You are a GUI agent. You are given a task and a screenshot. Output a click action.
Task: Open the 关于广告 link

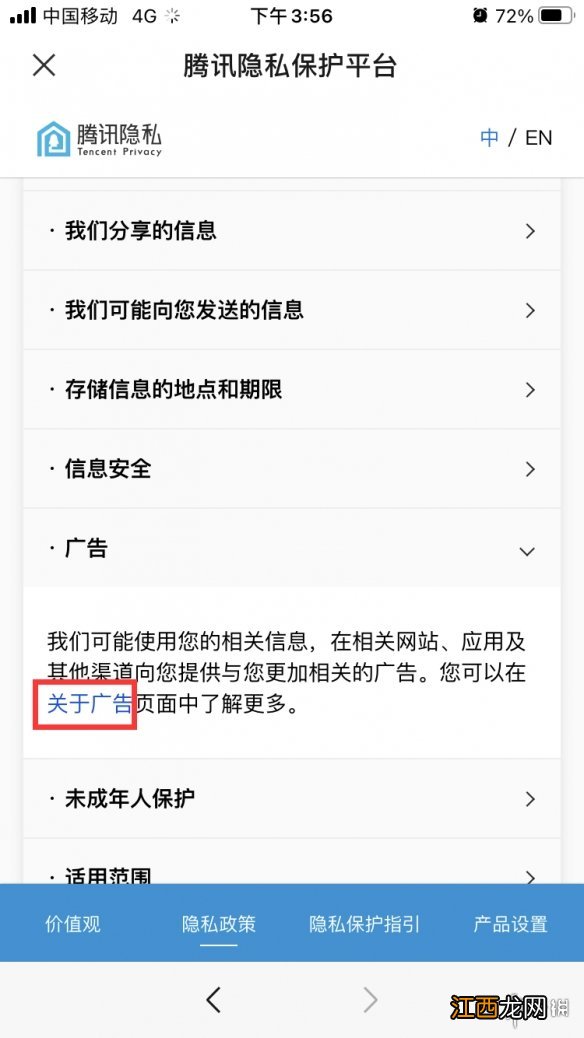(x=89, y=704)
